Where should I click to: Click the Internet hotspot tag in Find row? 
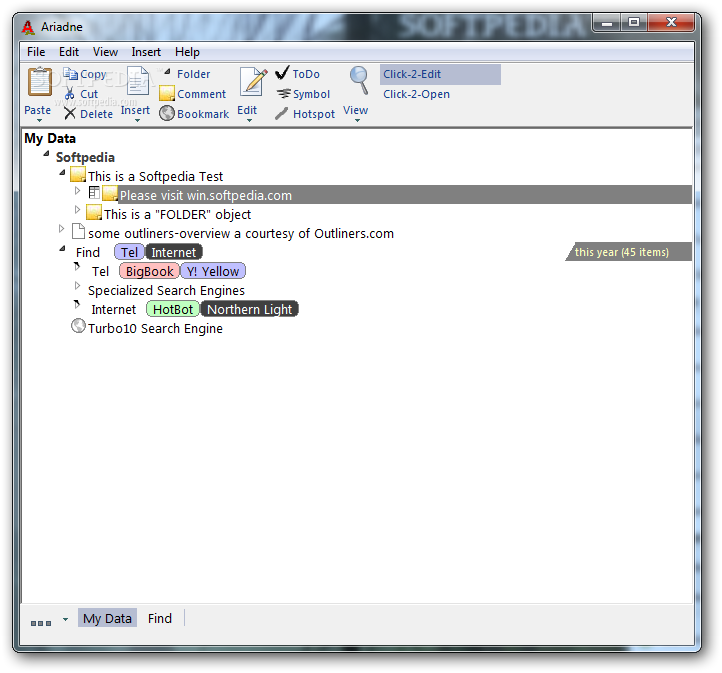174,252
